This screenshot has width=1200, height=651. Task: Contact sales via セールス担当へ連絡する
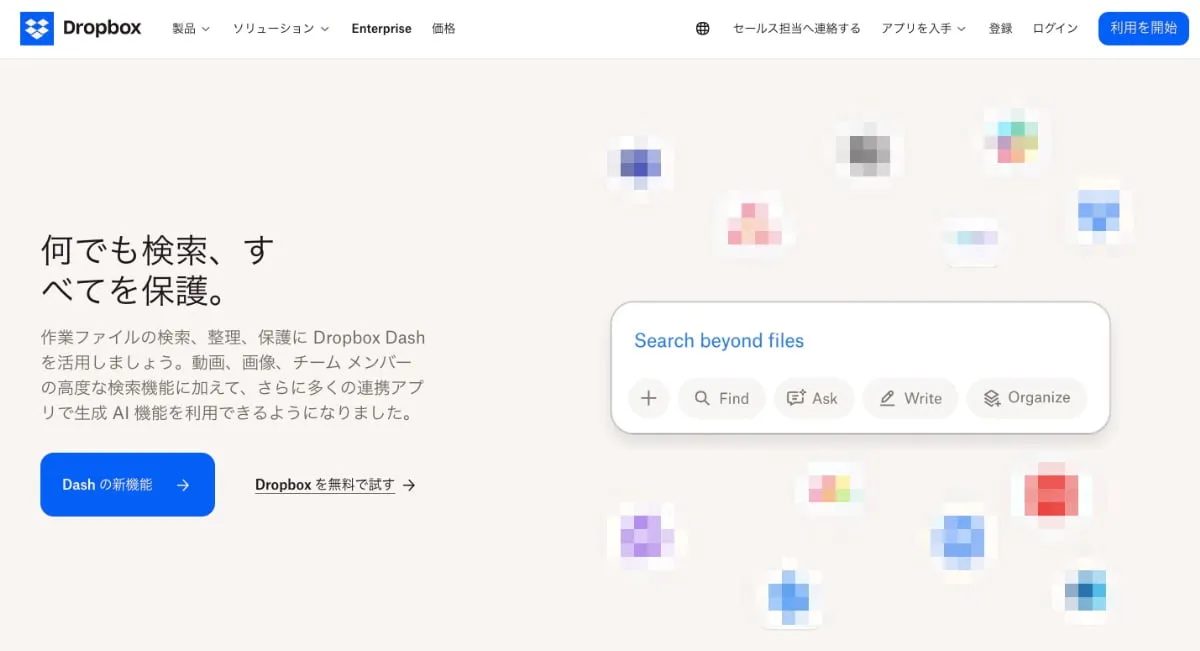pyautogui.click(x=794, y=29)
